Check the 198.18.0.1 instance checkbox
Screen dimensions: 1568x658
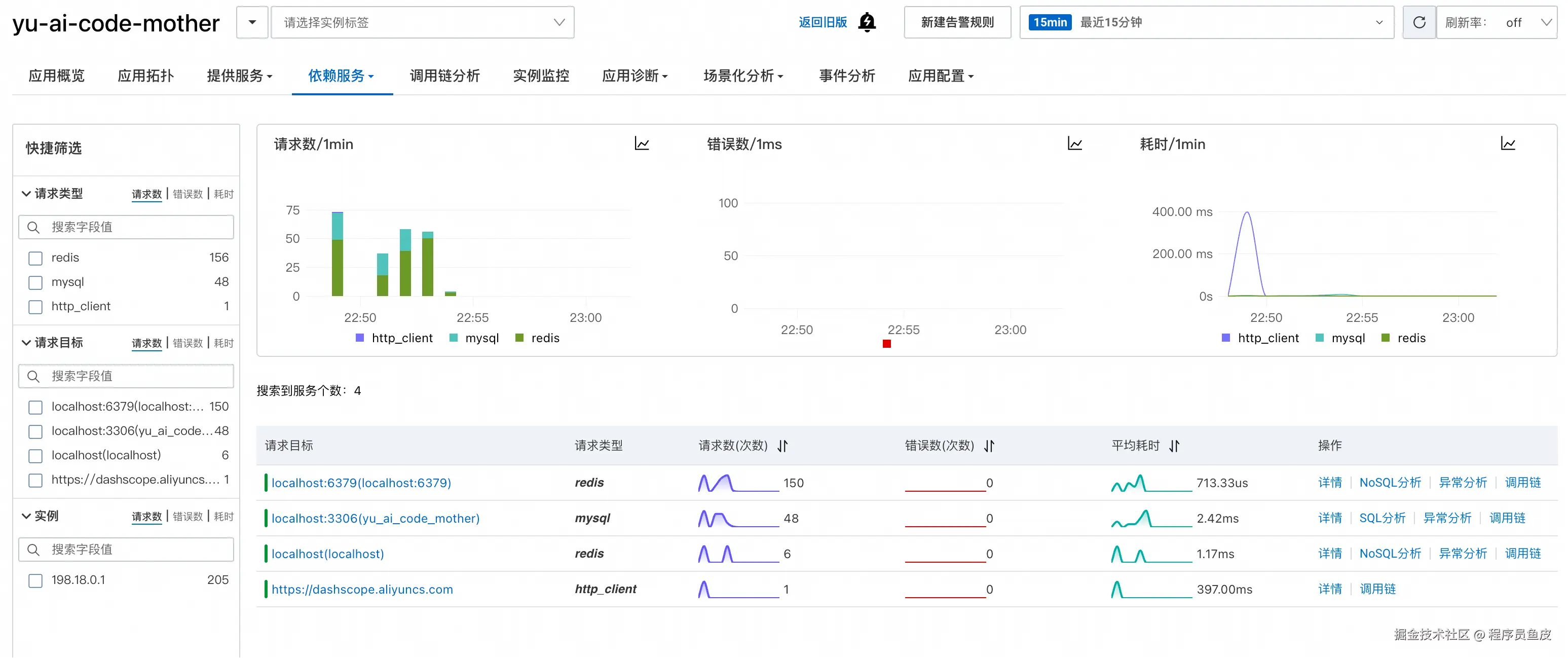pos(35,581)
